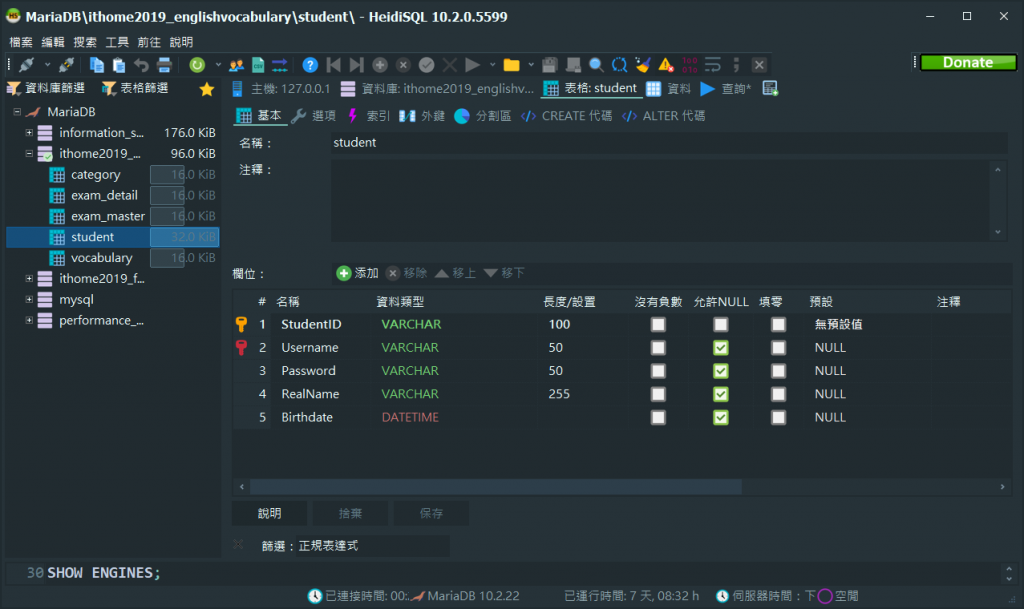Click the binary 1001 toolbar icon
The height and width of the screenshot is (609, 1024).
point(690,65)
